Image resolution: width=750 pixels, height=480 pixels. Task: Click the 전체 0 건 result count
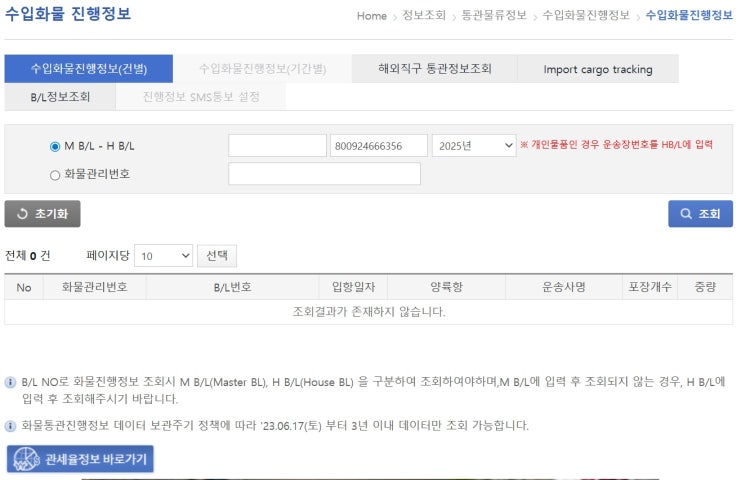pos(28,256)
